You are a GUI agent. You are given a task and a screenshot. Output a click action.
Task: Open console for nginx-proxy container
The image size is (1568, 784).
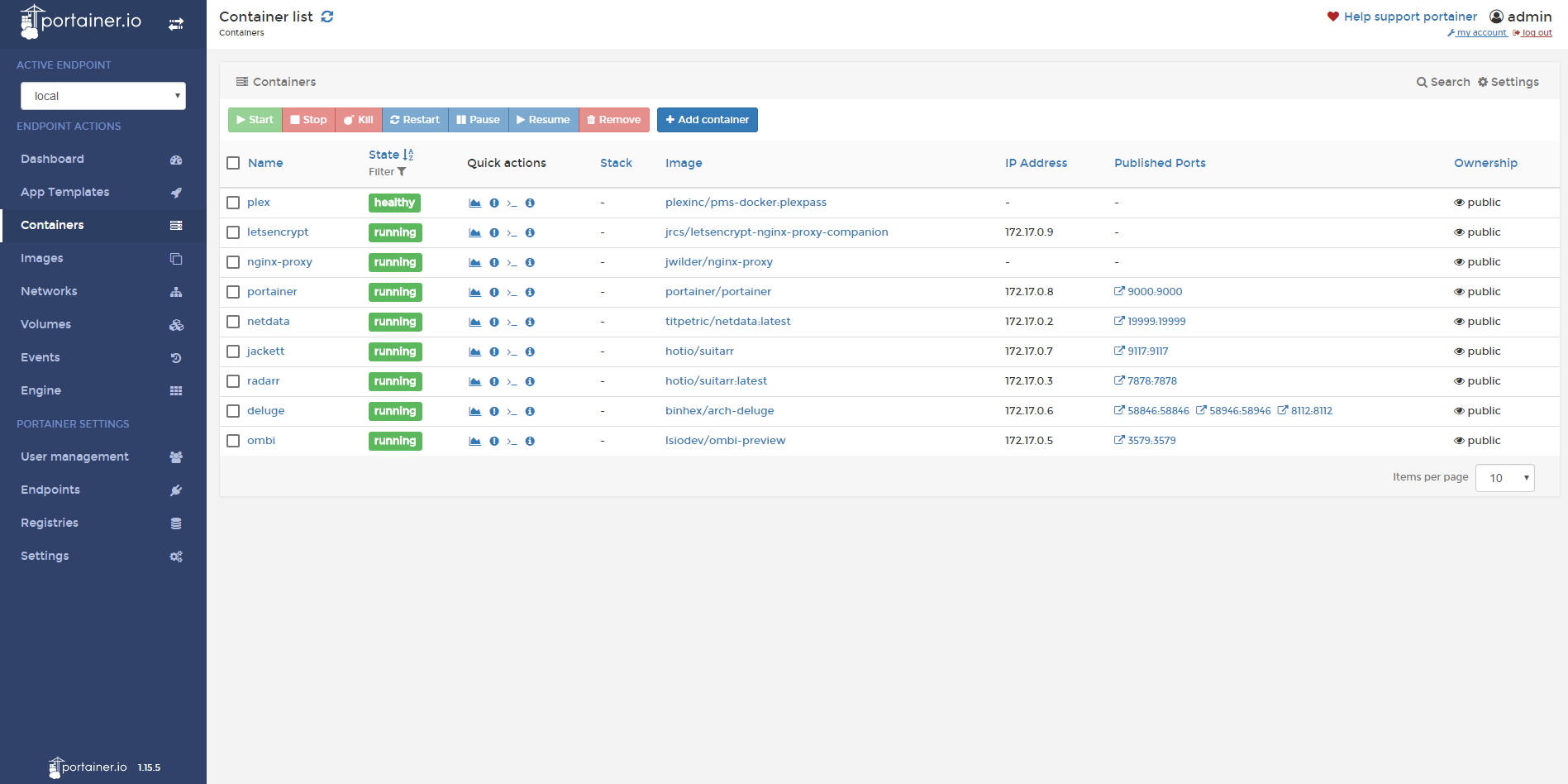512,262
